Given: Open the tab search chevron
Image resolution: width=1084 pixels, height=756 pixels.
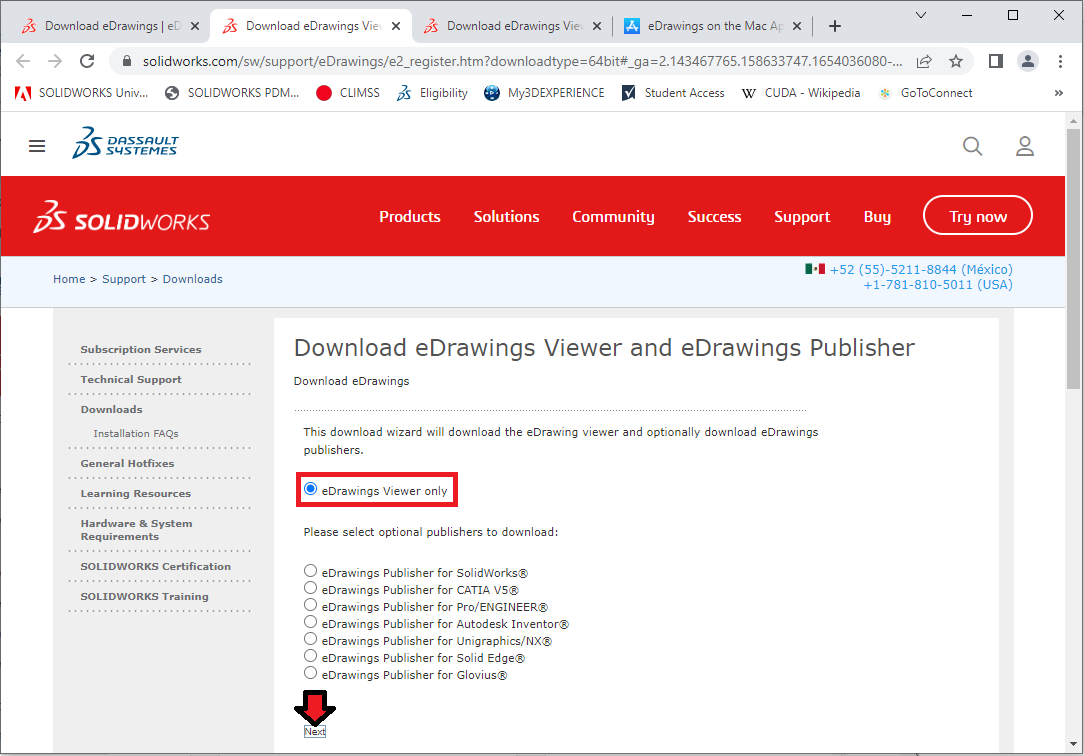Looking at the screenshot, I should pos(921,15).
